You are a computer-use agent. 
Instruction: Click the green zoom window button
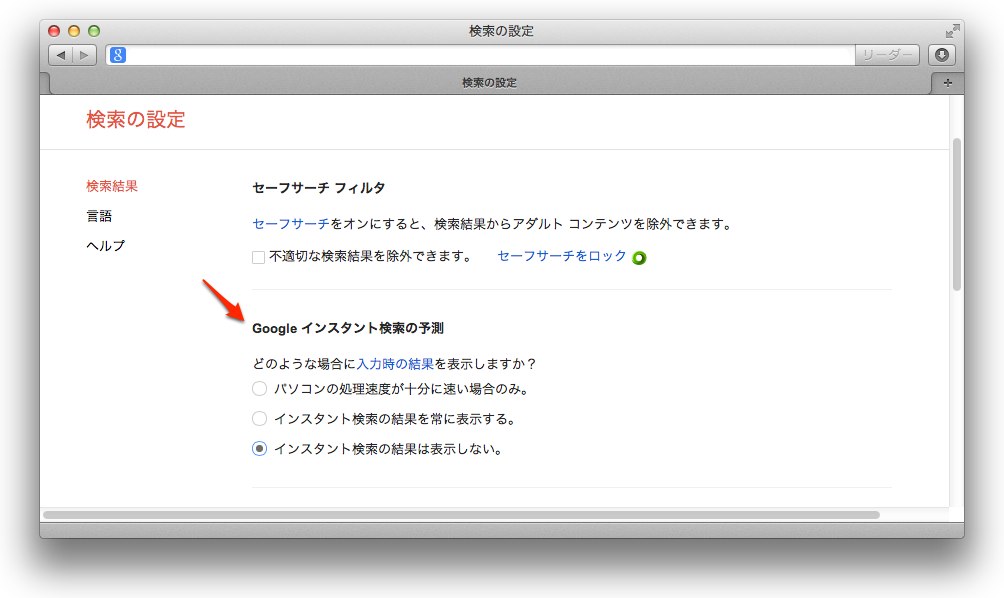[94, 31]
